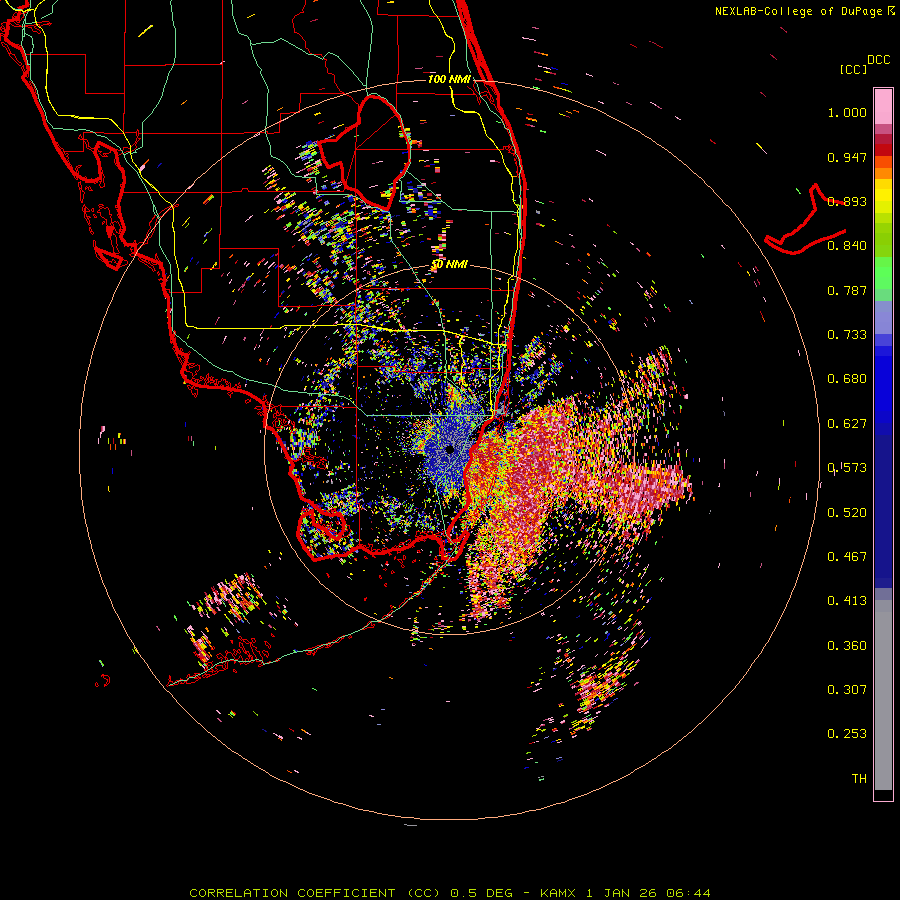Click the 50 NMI range ring label
This screenshot has height=900, width=900.
pos(449,264)
